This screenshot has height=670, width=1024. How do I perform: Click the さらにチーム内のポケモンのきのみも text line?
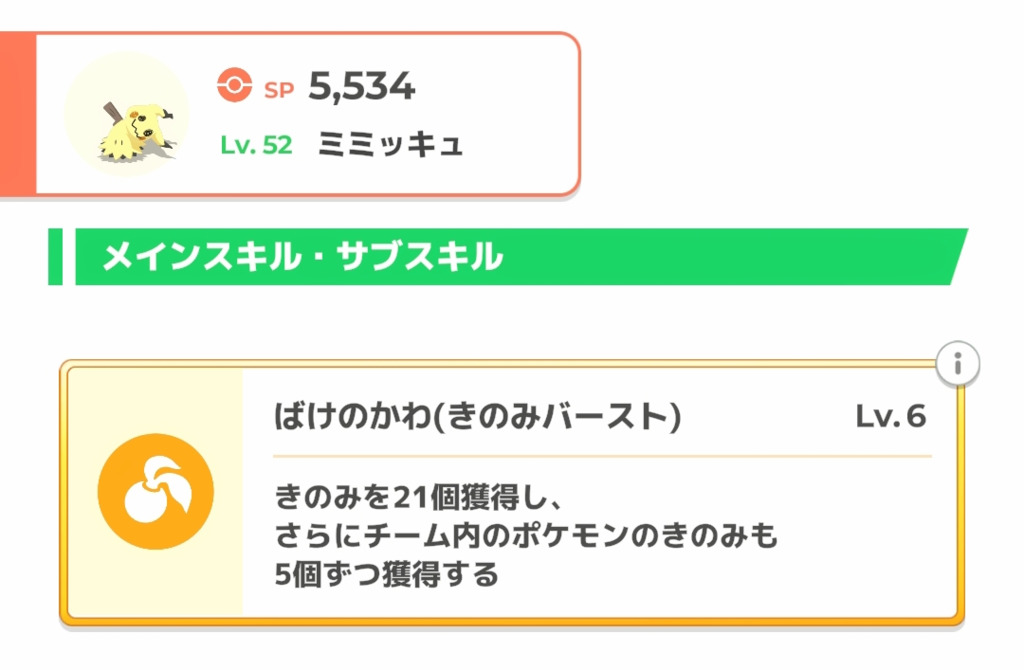pyautogui.click(x=526, y=537)
